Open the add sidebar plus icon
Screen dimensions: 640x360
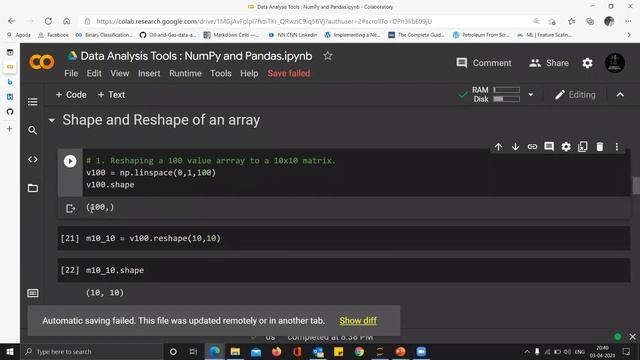(x=9, y=129)
